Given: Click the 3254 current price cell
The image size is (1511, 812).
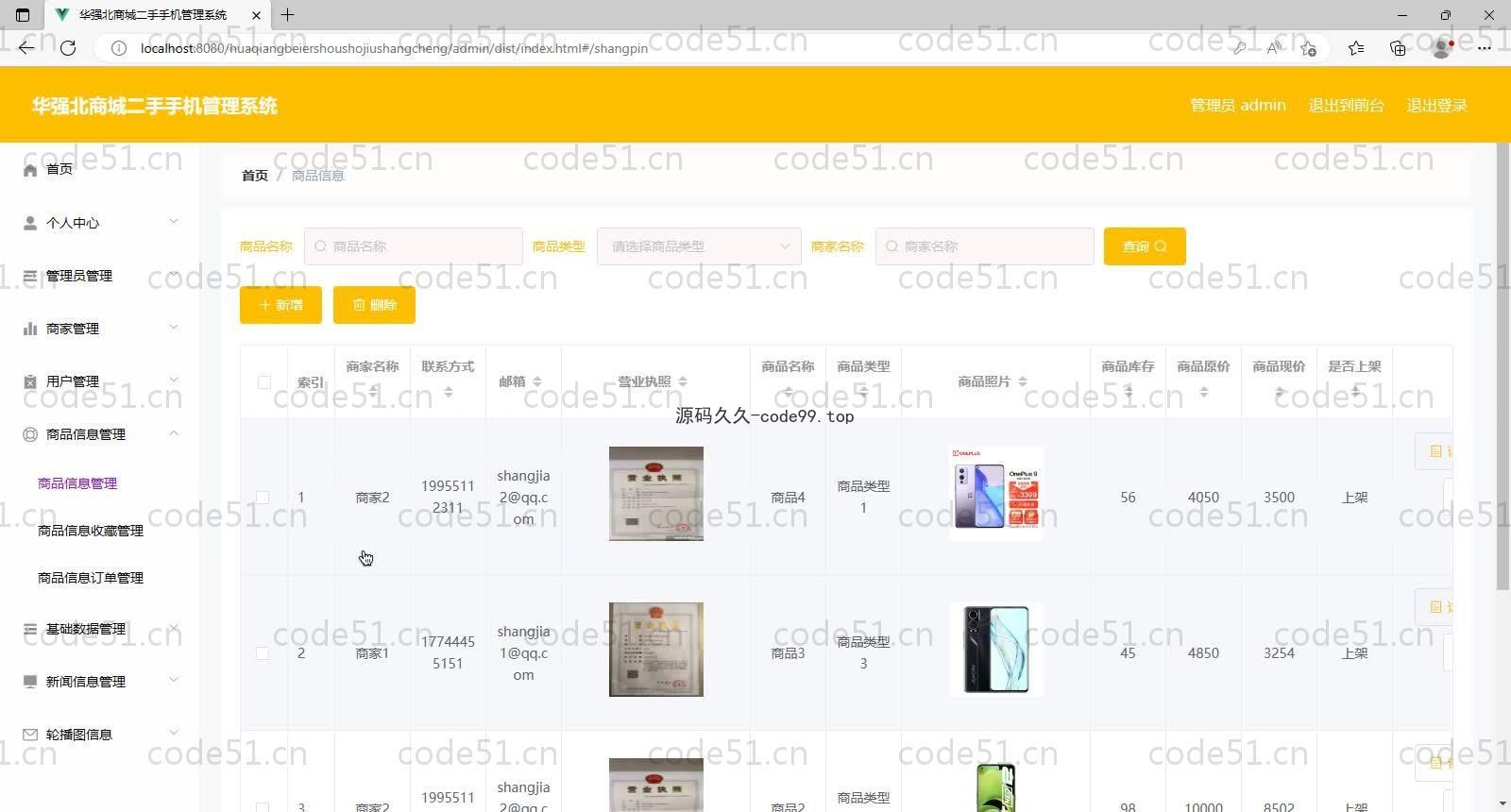Looking at the screenshot, I should [1279, 653].
